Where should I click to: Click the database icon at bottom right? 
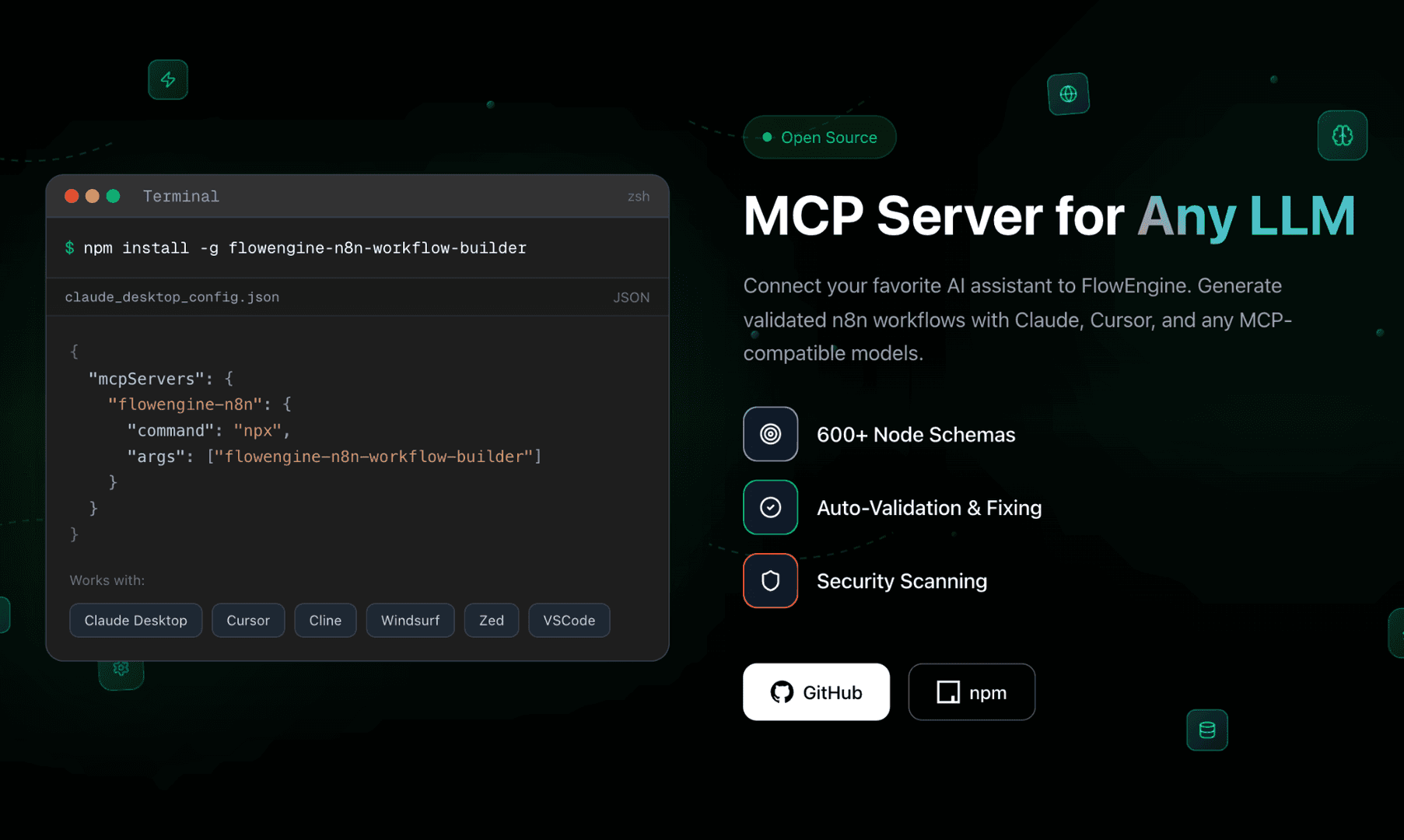[x=1206, y=730]
